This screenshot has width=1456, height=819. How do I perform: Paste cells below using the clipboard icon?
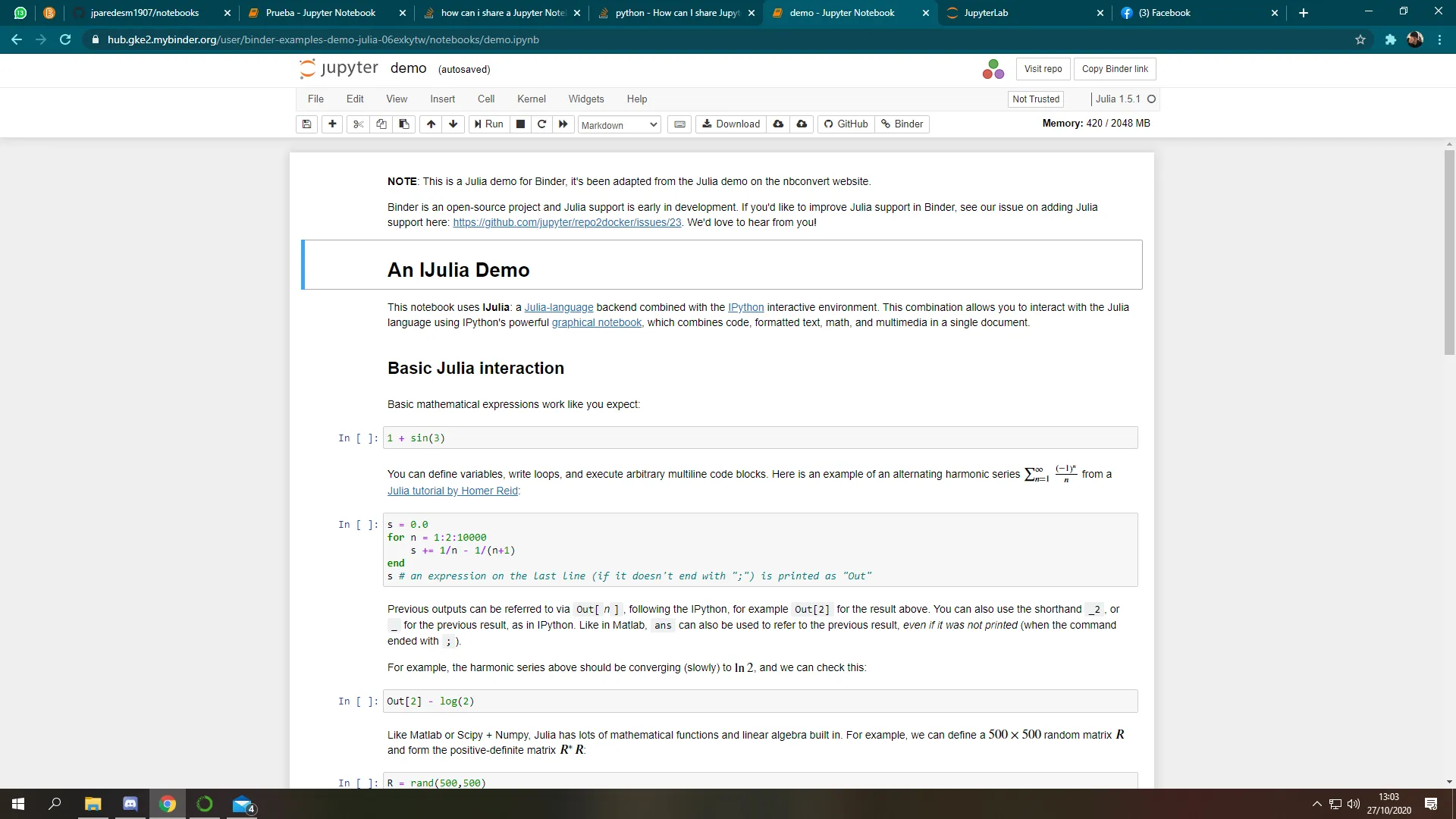(x=404, y=124)
